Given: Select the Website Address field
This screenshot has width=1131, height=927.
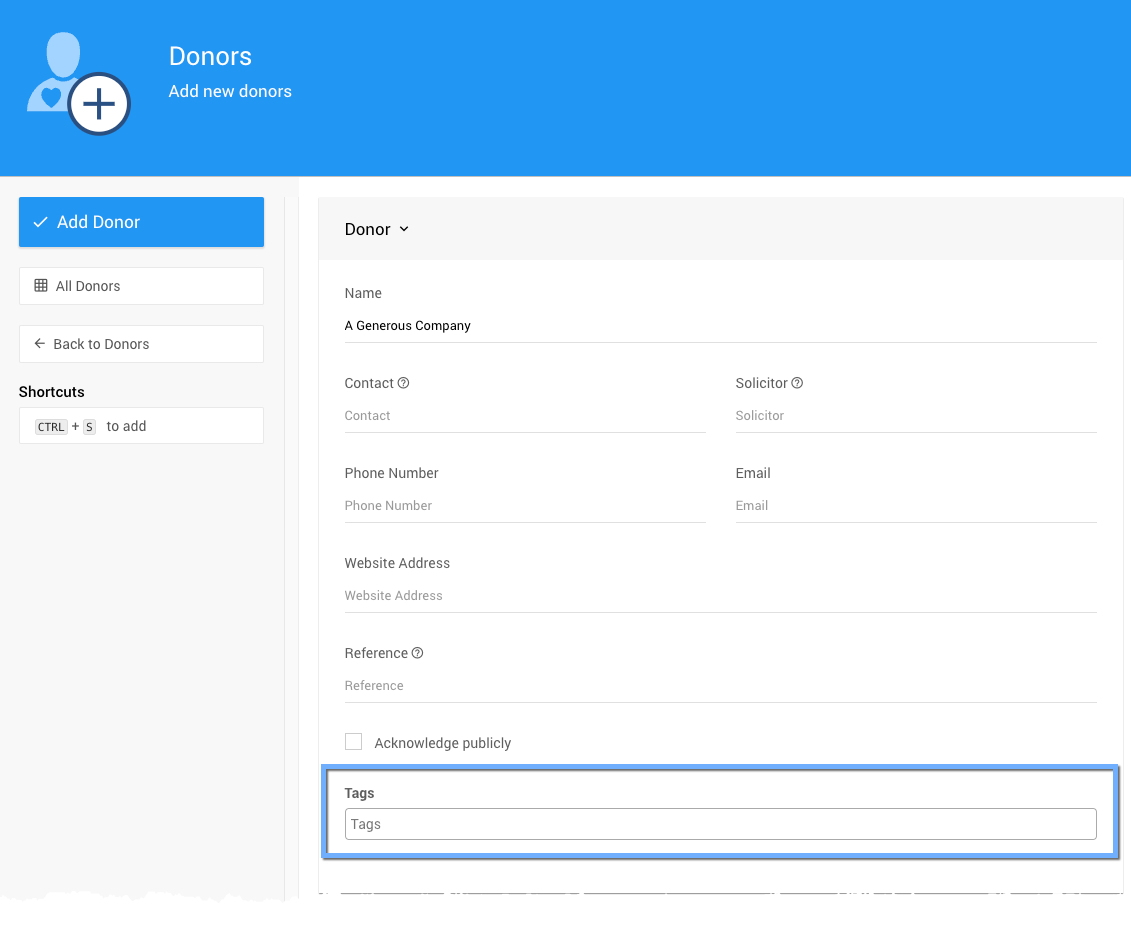Looking at the screenshot, I should point(720,596).
